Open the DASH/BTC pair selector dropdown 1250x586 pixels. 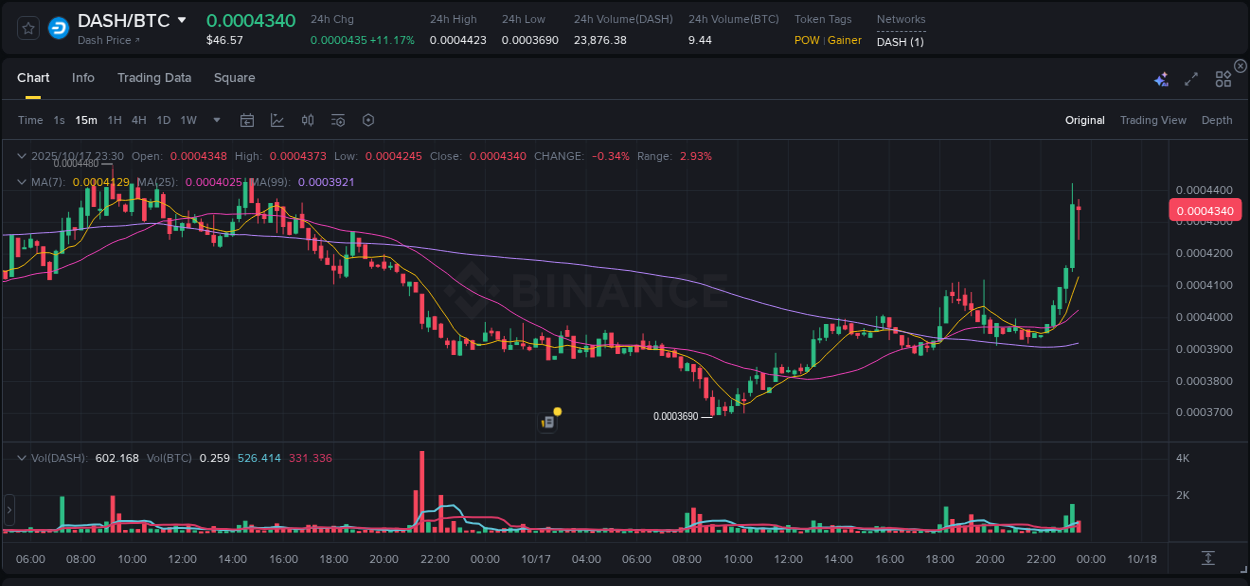coord(180,19)
